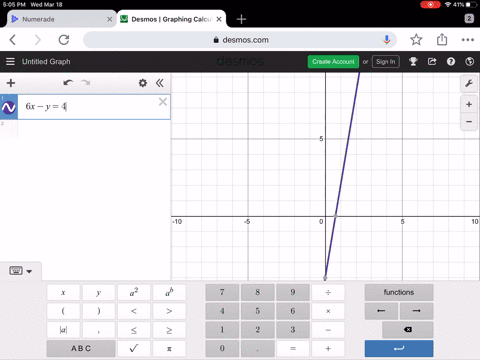Undo the last edit

pos(68,83)
